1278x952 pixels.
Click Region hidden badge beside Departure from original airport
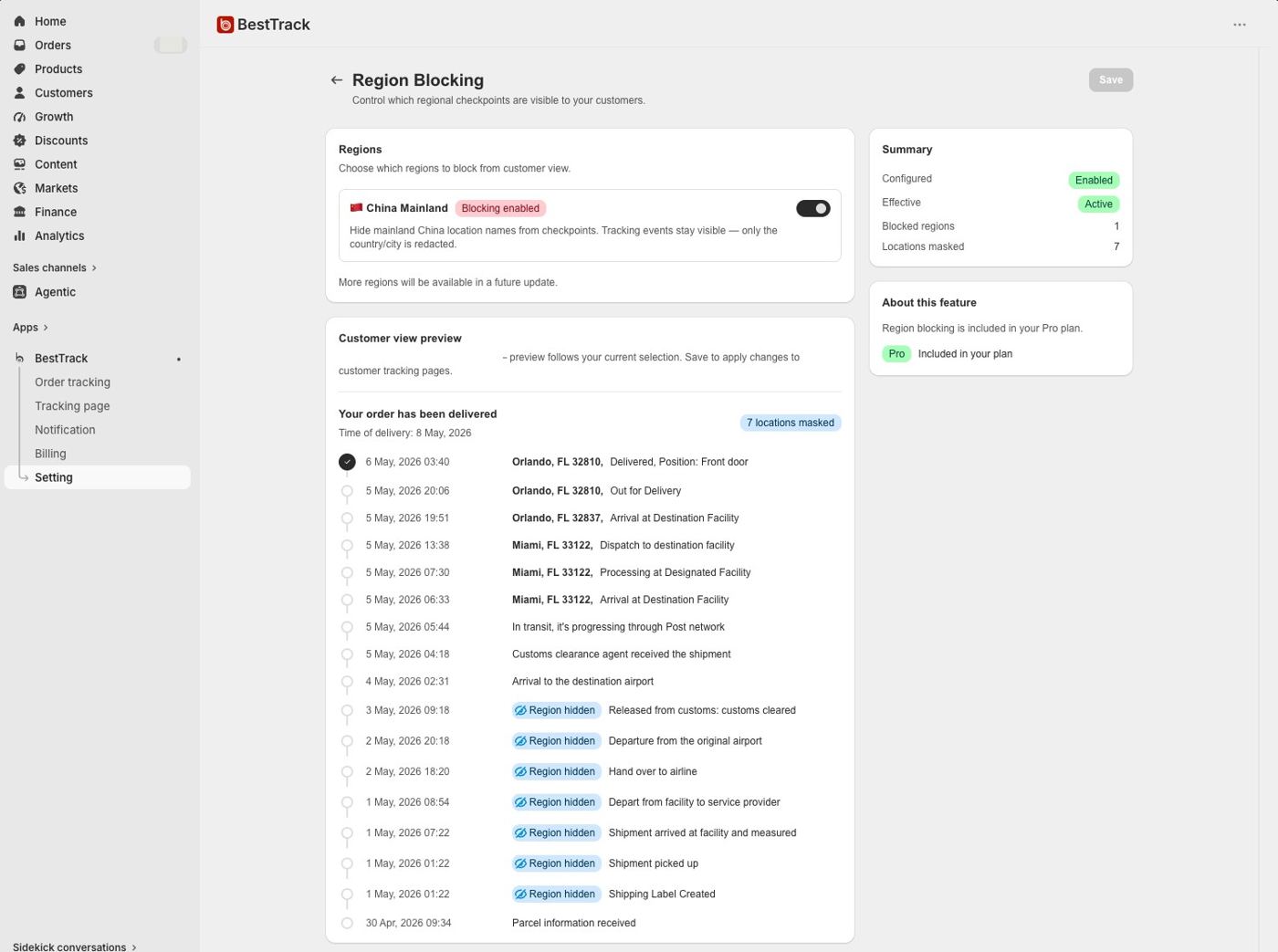(555, 740)
